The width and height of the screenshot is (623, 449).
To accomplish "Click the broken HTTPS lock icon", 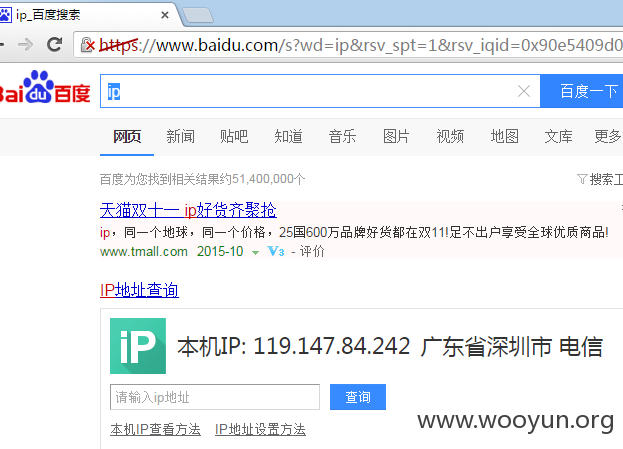I will click(x=87, y=45).
